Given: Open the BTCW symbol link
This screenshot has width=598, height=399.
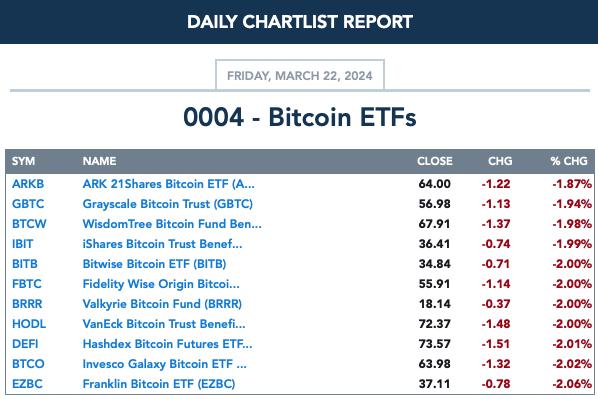Looking at the screenshot, I should click(29, 224).
